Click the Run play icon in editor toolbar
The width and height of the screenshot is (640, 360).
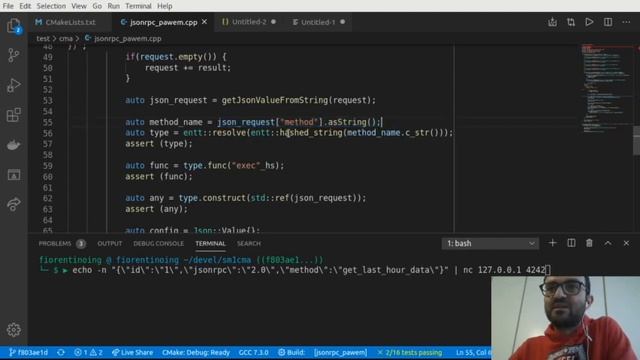[589, 22]
